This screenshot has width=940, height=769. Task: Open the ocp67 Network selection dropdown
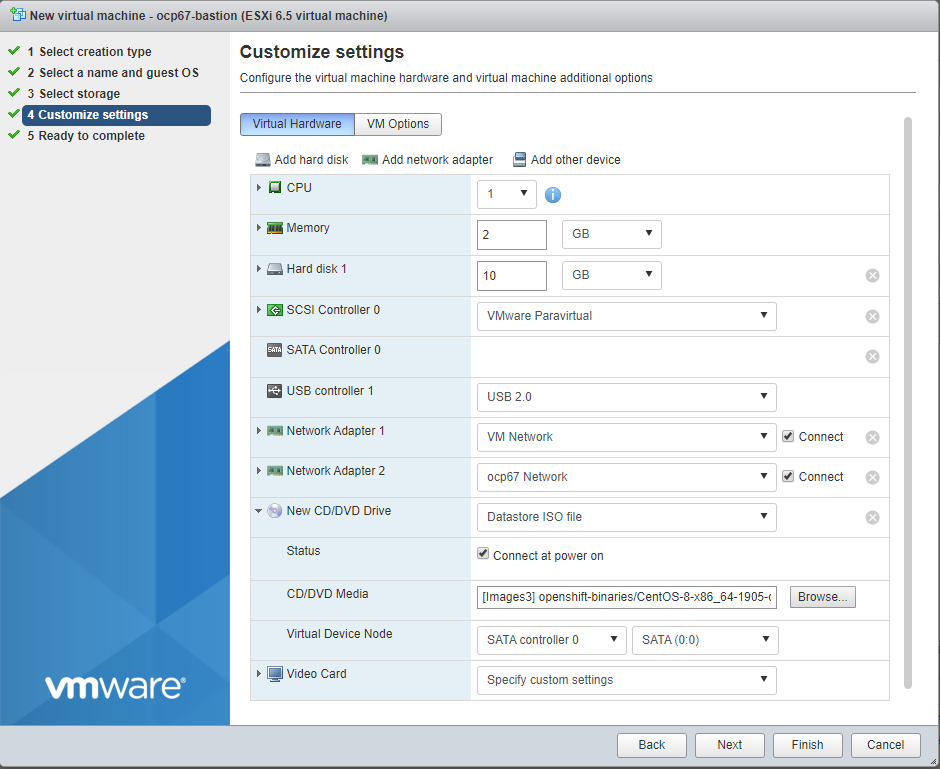626,477
